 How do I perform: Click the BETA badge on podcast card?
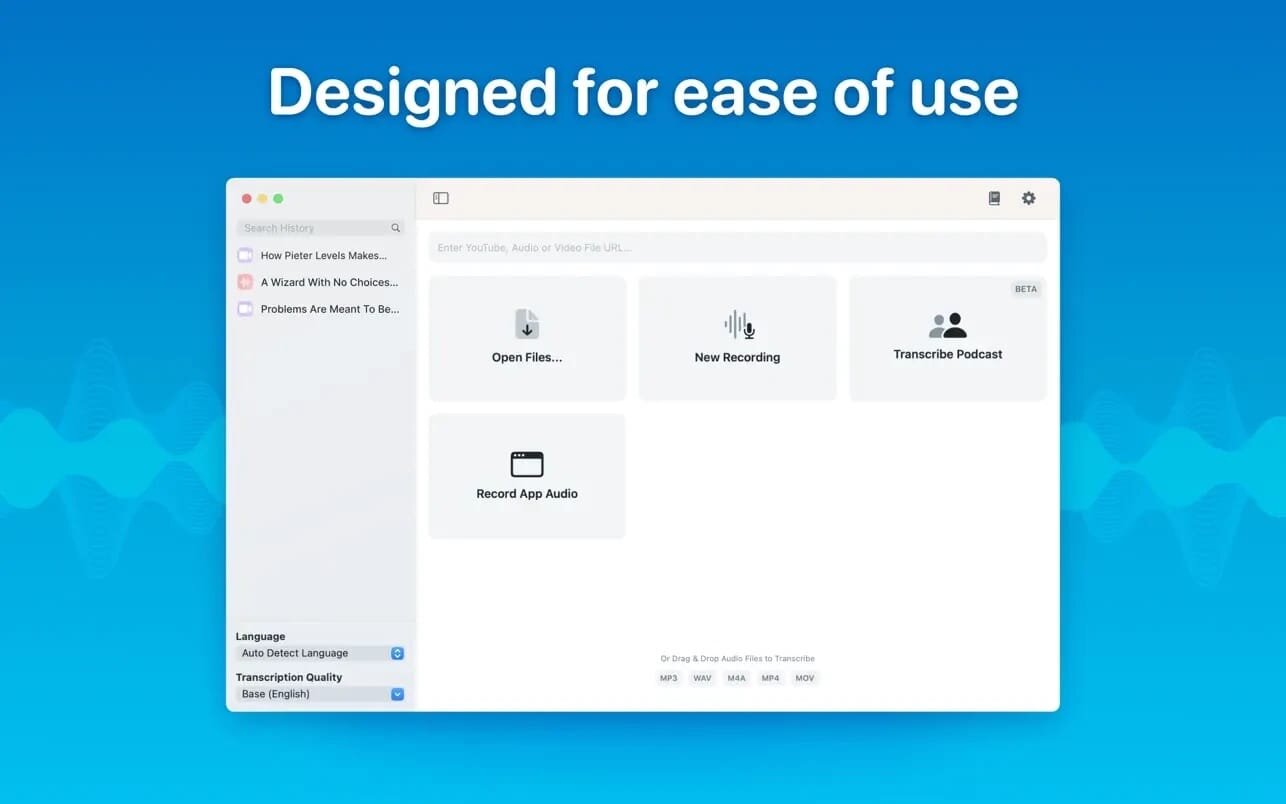click(1026, 289)
